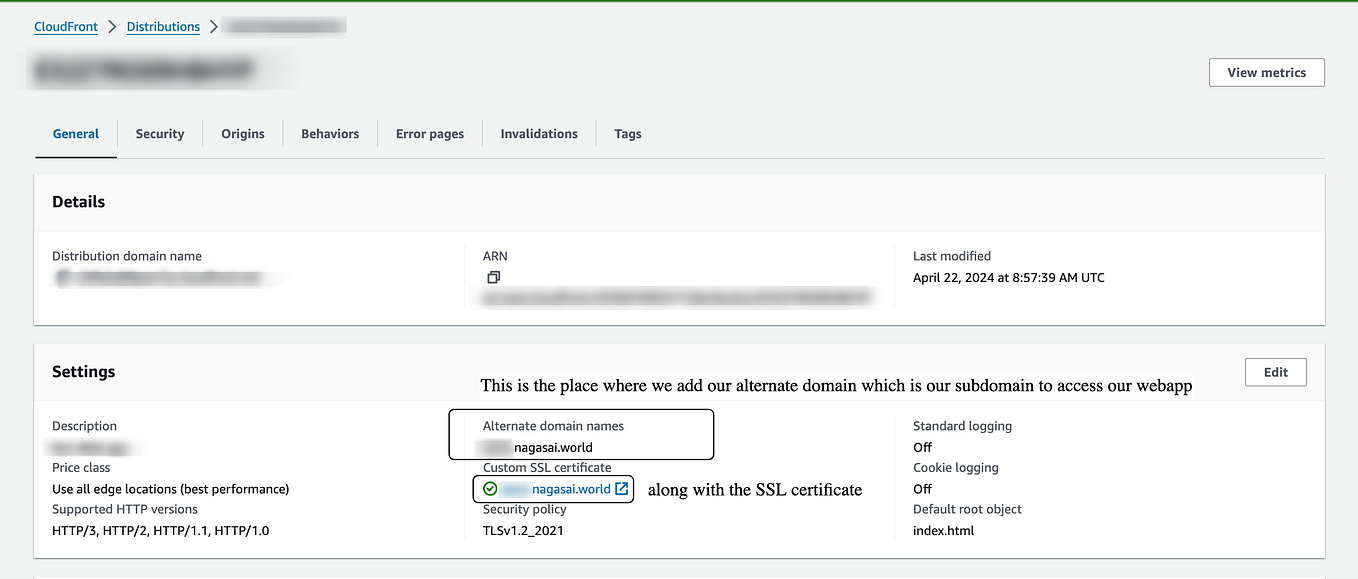Click the breadcrumb chevron after CloudFront
Screen dimensions: 1358x579
click(x=112, y=27)
